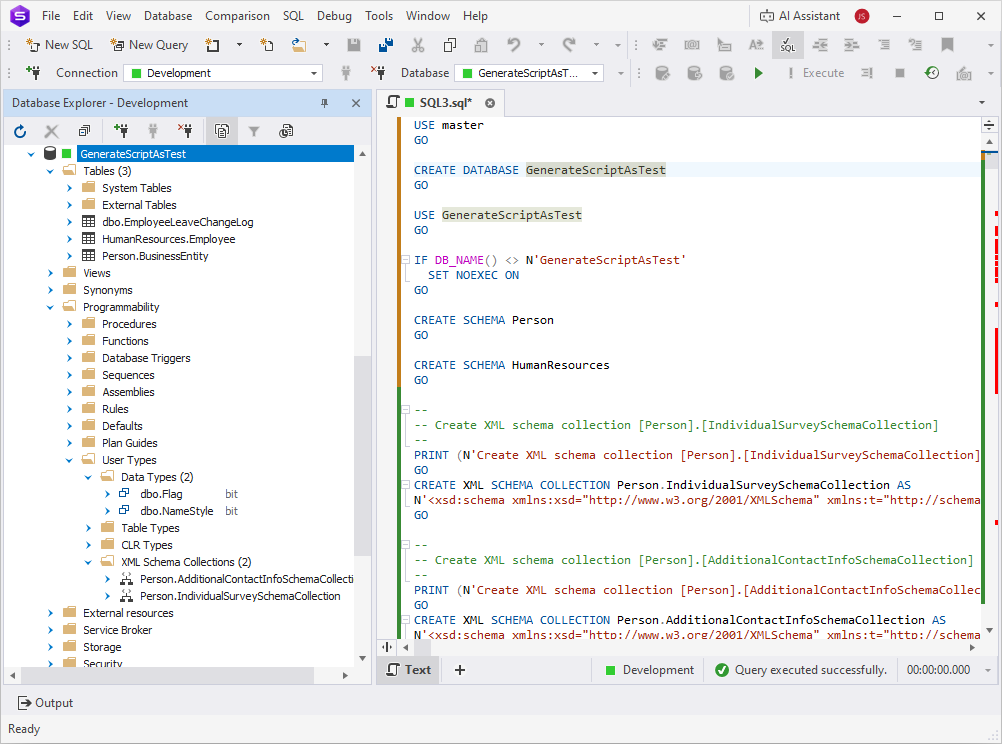Click the green Execute play arrow icon
This screenshot has width=1002, height=744.
pyautogui.click(x=758, y=73)
